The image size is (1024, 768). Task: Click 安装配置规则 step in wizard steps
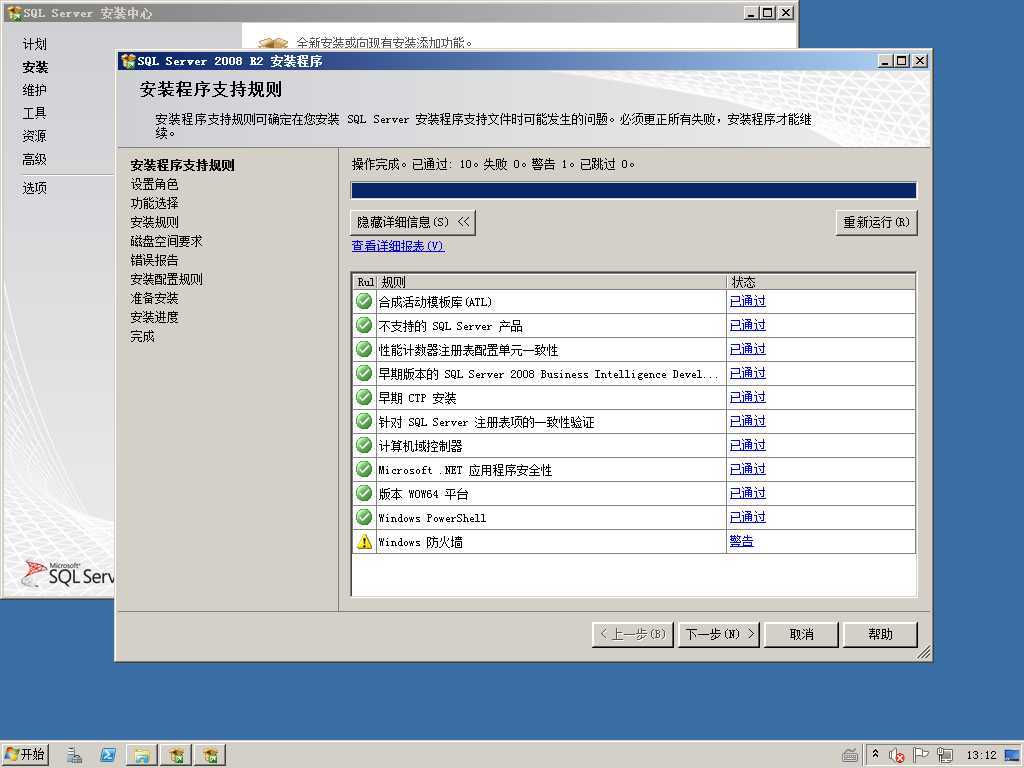167,279
